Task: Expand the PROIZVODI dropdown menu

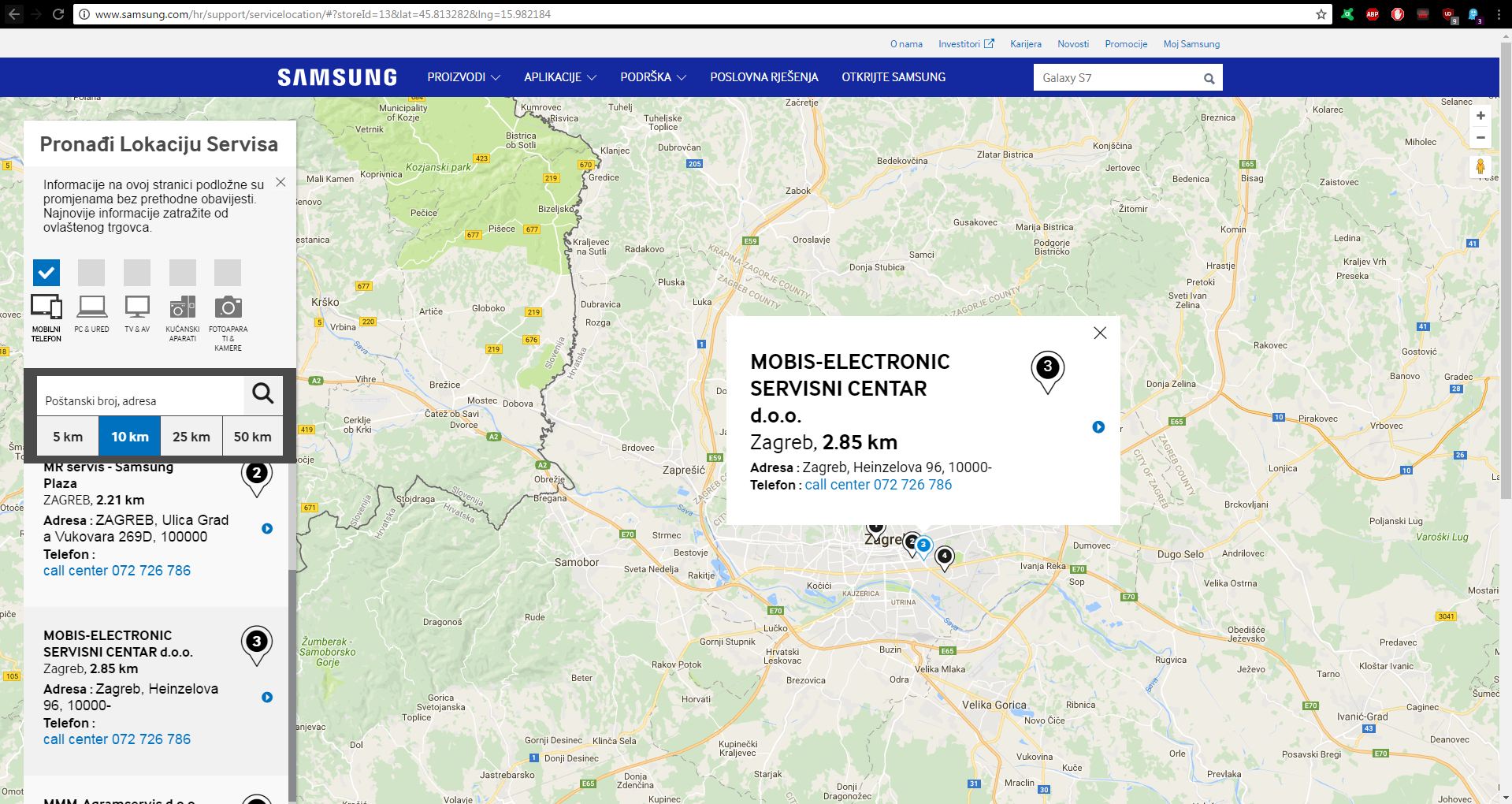Action: pos(464,77)
